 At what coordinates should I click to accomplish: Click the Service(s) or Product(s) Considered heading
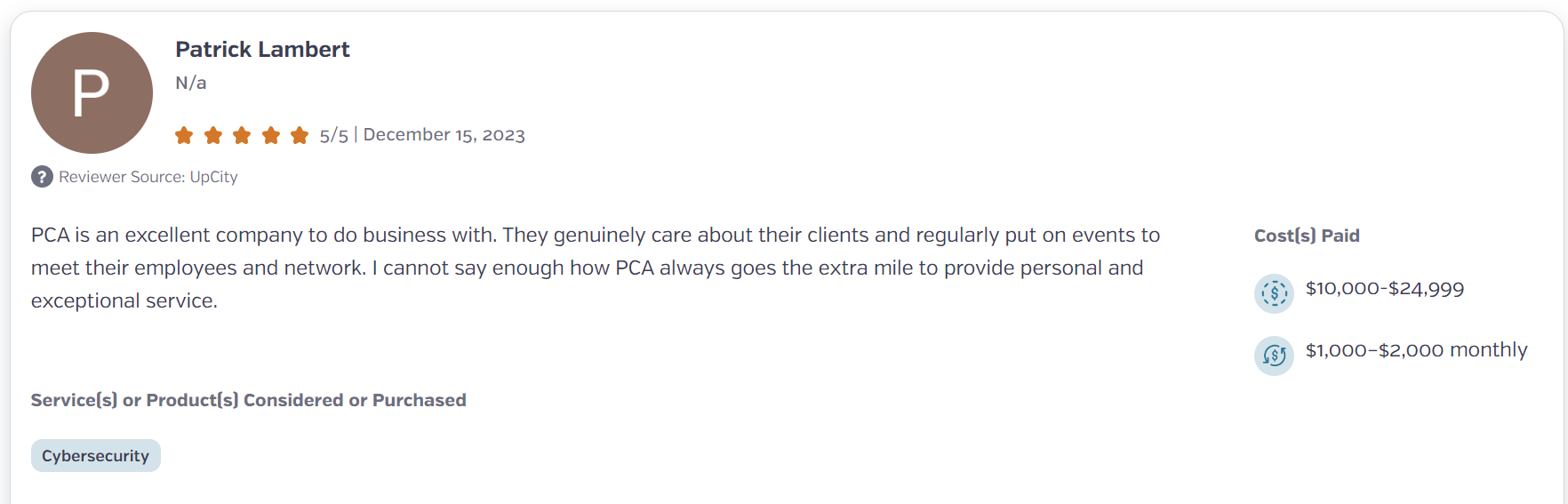pos(249,400)
